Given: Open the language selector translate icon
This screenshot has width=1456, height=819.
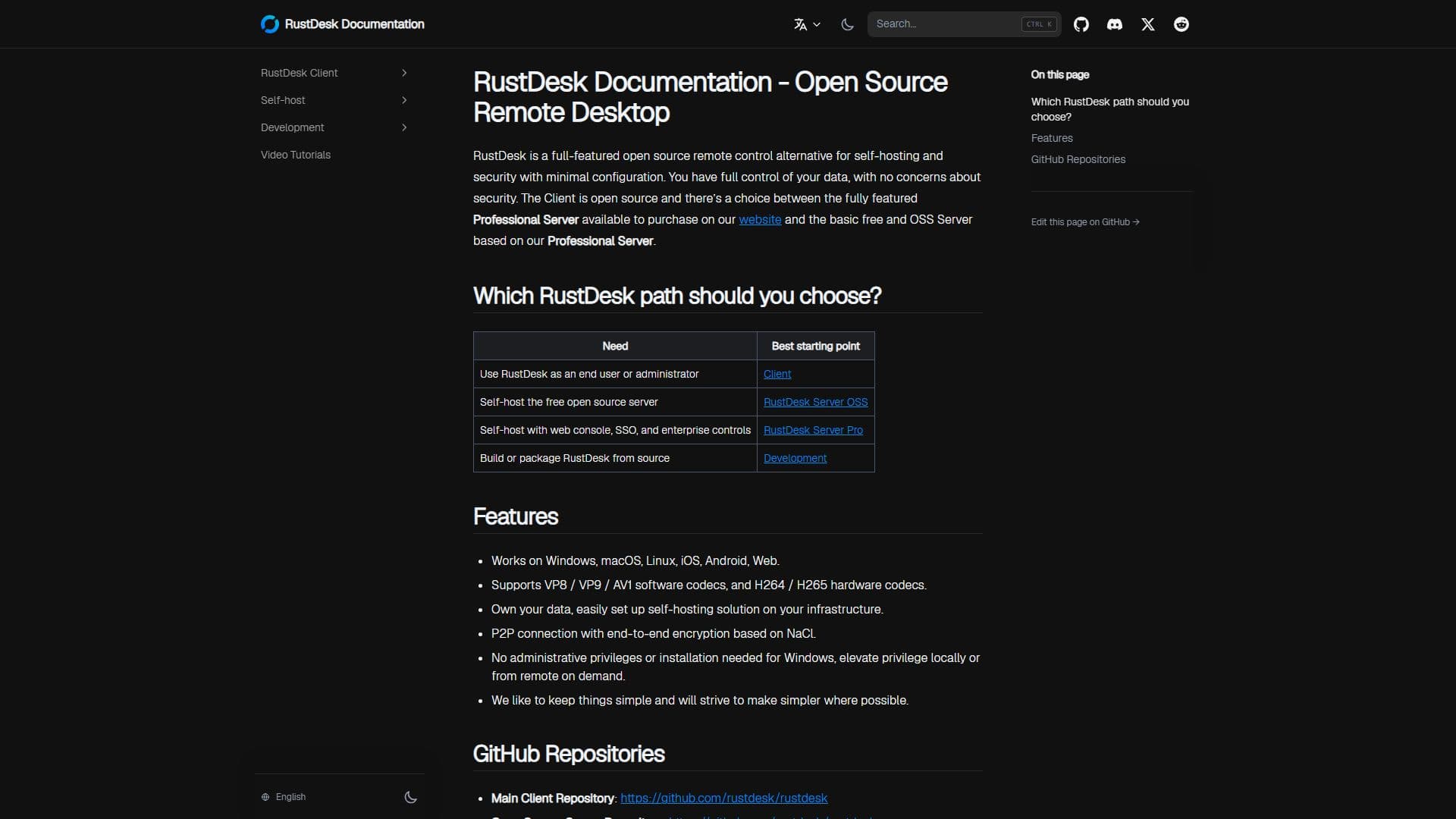Looking at the screenshot, I should tap(807, 24).
